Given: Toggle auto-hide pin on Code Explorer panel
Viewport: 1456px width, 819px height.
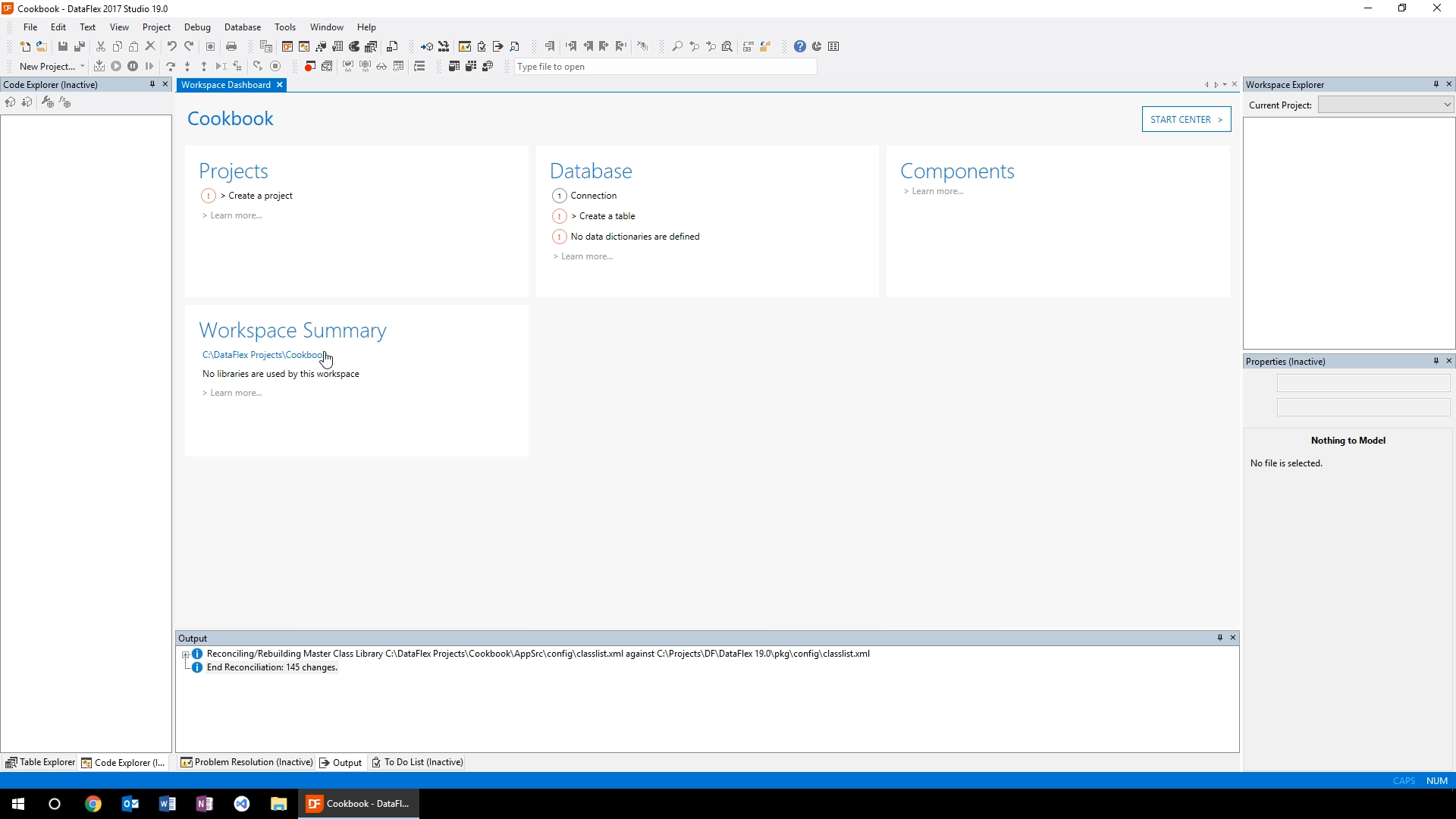Looking at the screenshot, I should (x=152, y=84).
